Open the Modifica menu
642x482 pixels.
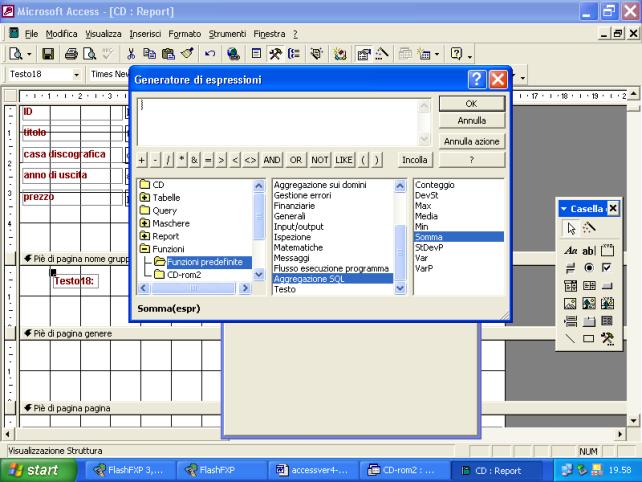(61, 34)
